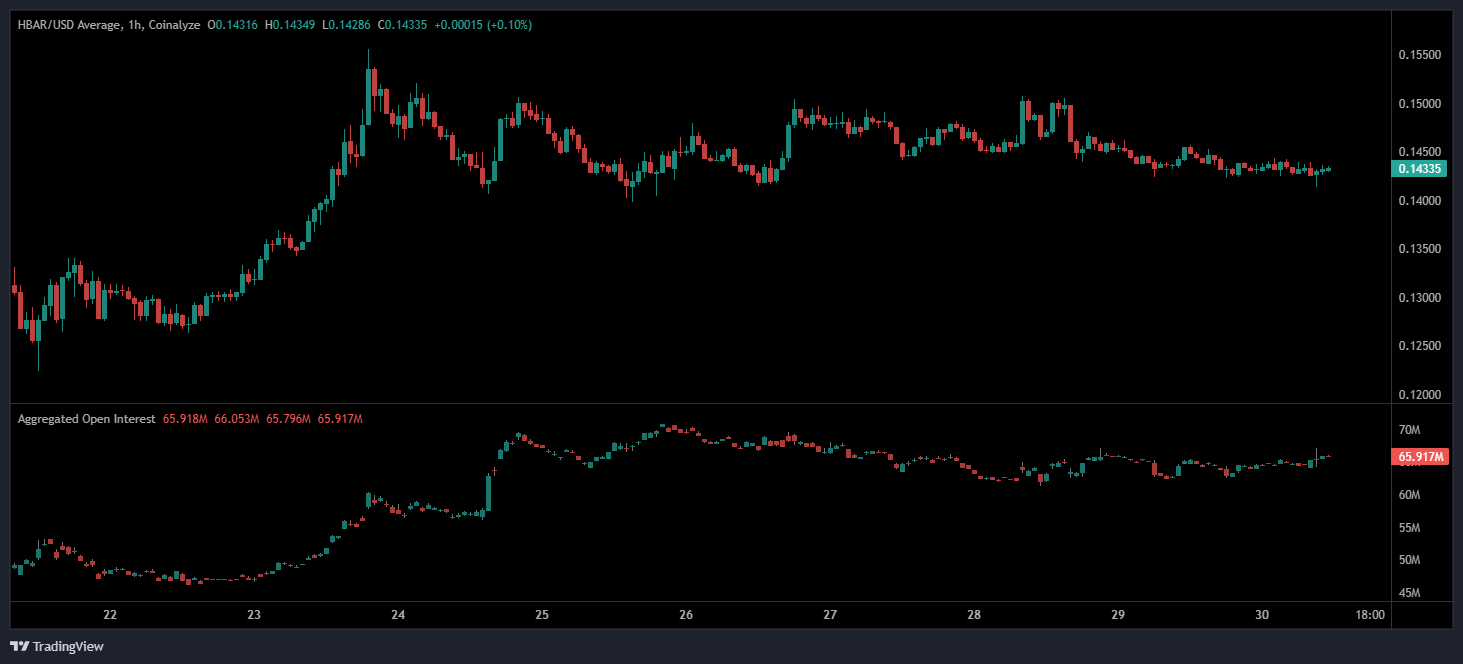Screen dimensions: 1463x664
Task: Click the 0.12000 price axis label
Action: pos(1420,395)
